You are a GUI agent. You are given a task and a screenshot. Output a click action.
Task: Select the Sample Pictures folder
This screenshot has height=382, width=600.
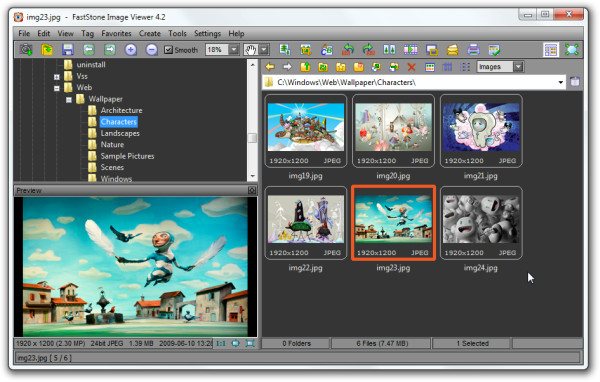[127, 156]
